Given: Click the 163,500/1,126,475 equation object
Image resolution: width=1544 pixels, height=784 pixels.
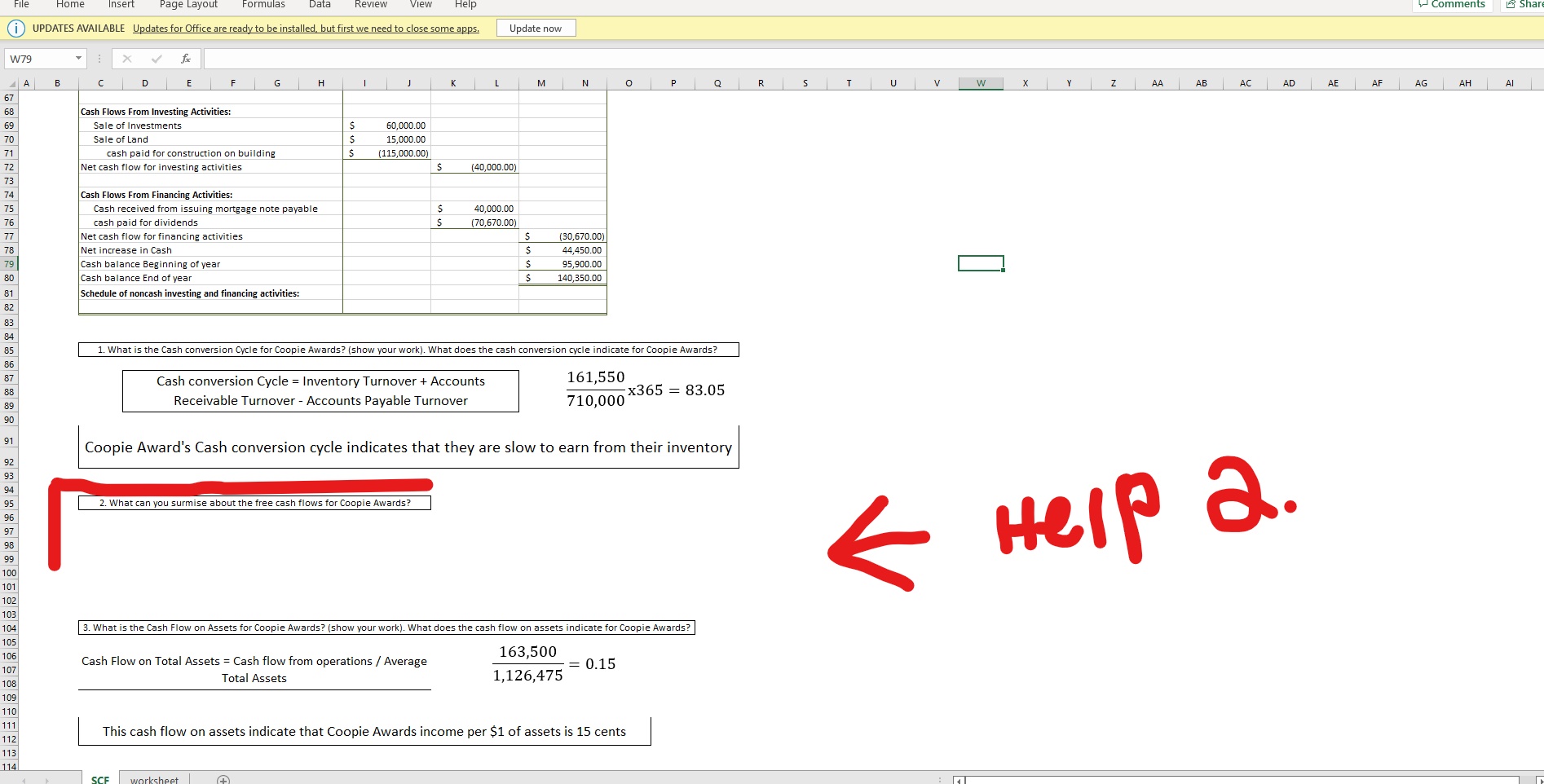Looking at the screenshot, I should tap(554, 663).
